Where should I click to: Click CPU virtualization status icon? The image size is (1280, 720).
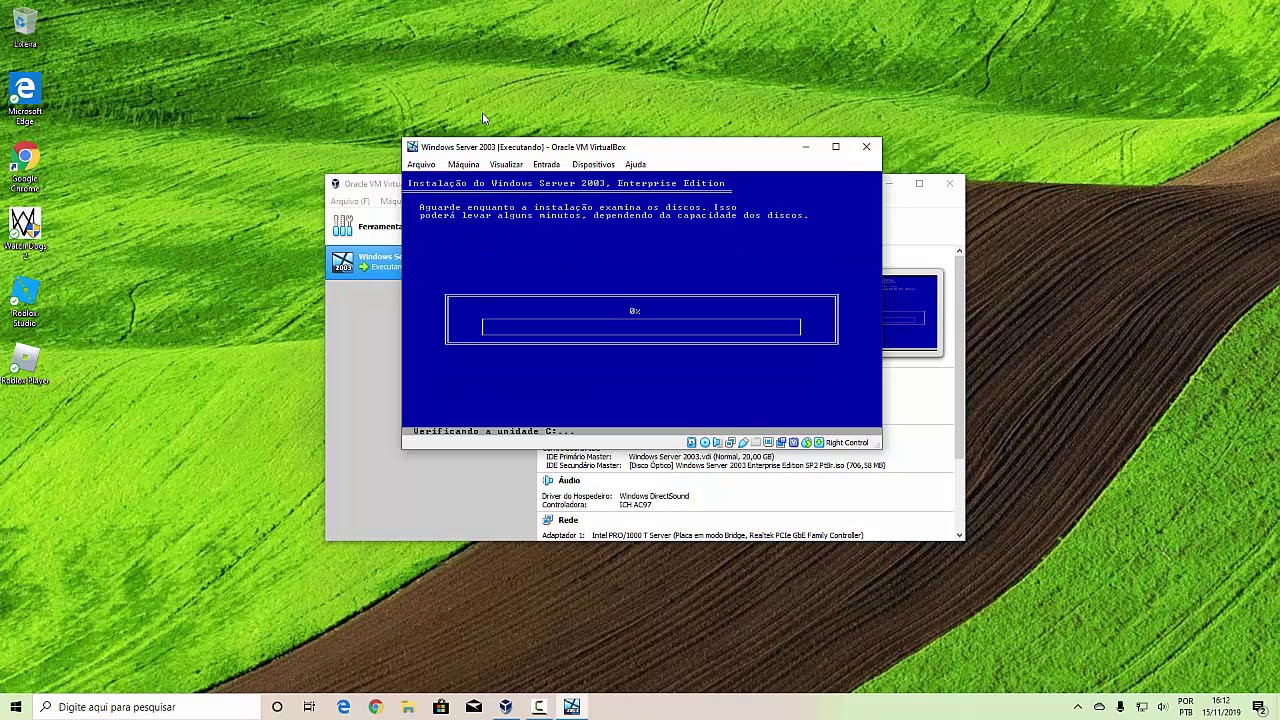click(x=794, y=442)
